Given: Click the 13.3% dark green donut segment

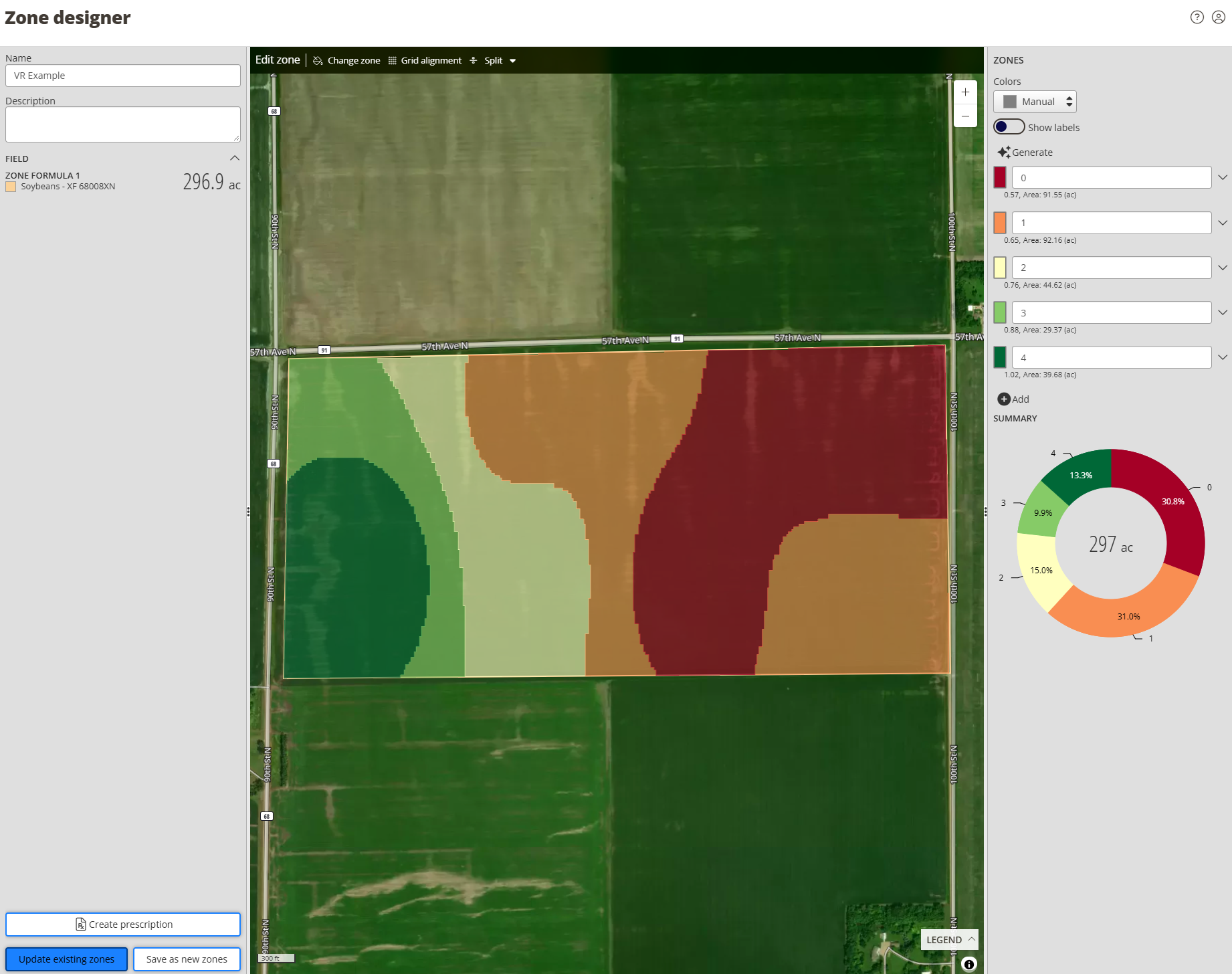Looking at the screenshot, I should tap(1080, 476).
